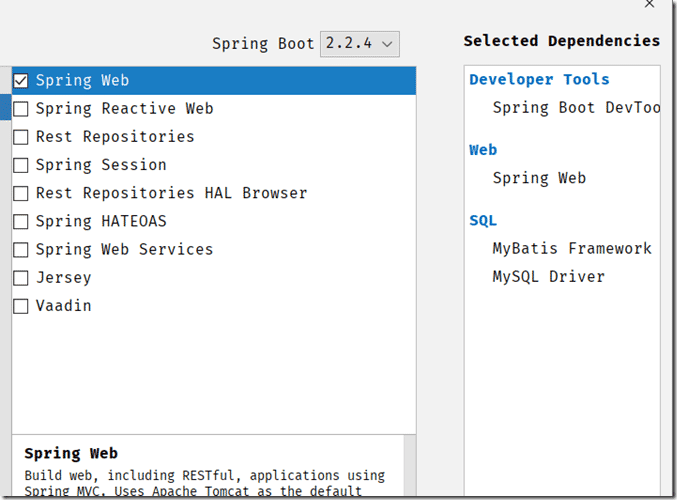Screen dimensions: 677x500
Task: Check the Spring HATEOAS checkbox
Action: [20, 221]
